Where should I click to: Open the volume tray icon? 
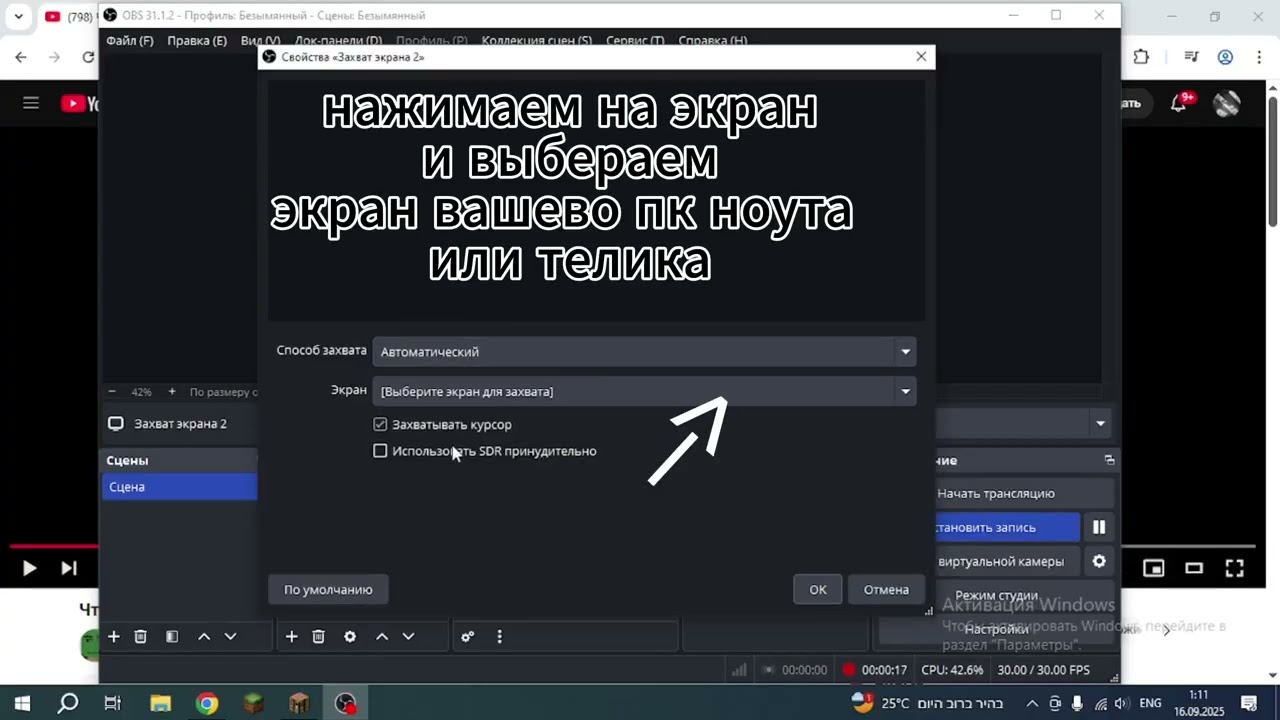pyautogui.click(x=1122, y=703)
